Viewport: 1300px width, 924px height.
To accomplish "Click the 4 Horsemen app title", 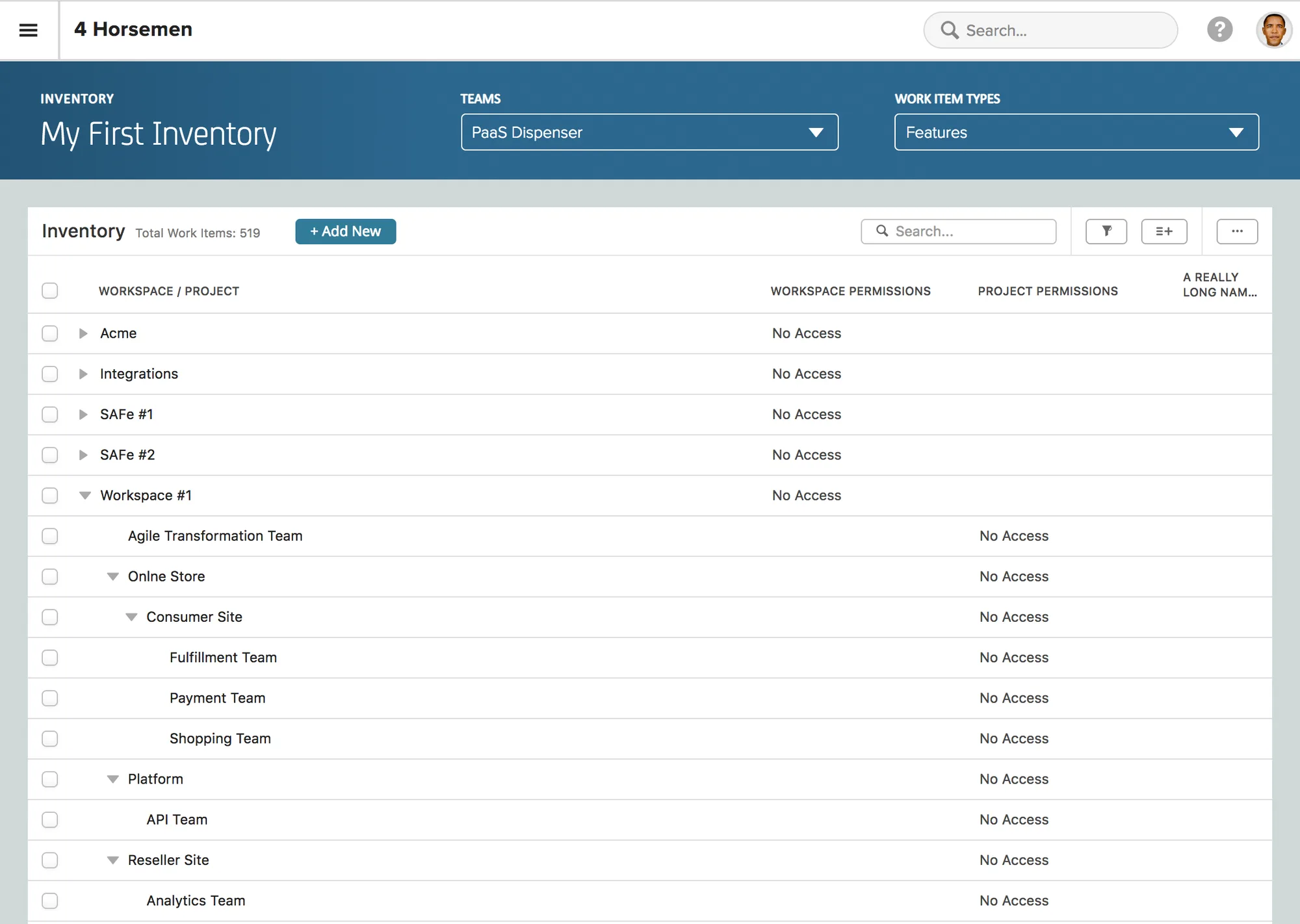I will point(133,29).
